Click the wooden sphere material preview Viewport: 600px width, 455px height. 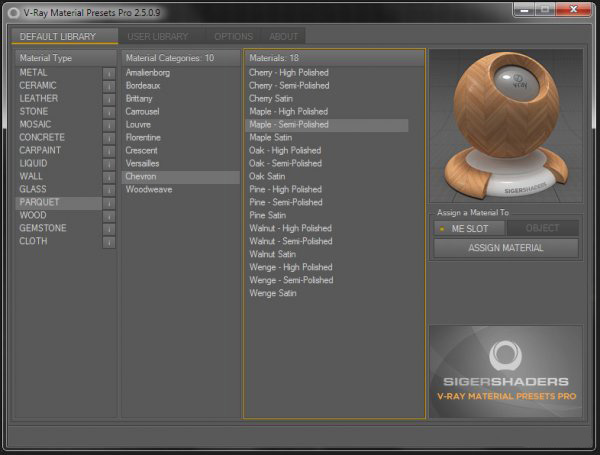click(x=506, y=126)
